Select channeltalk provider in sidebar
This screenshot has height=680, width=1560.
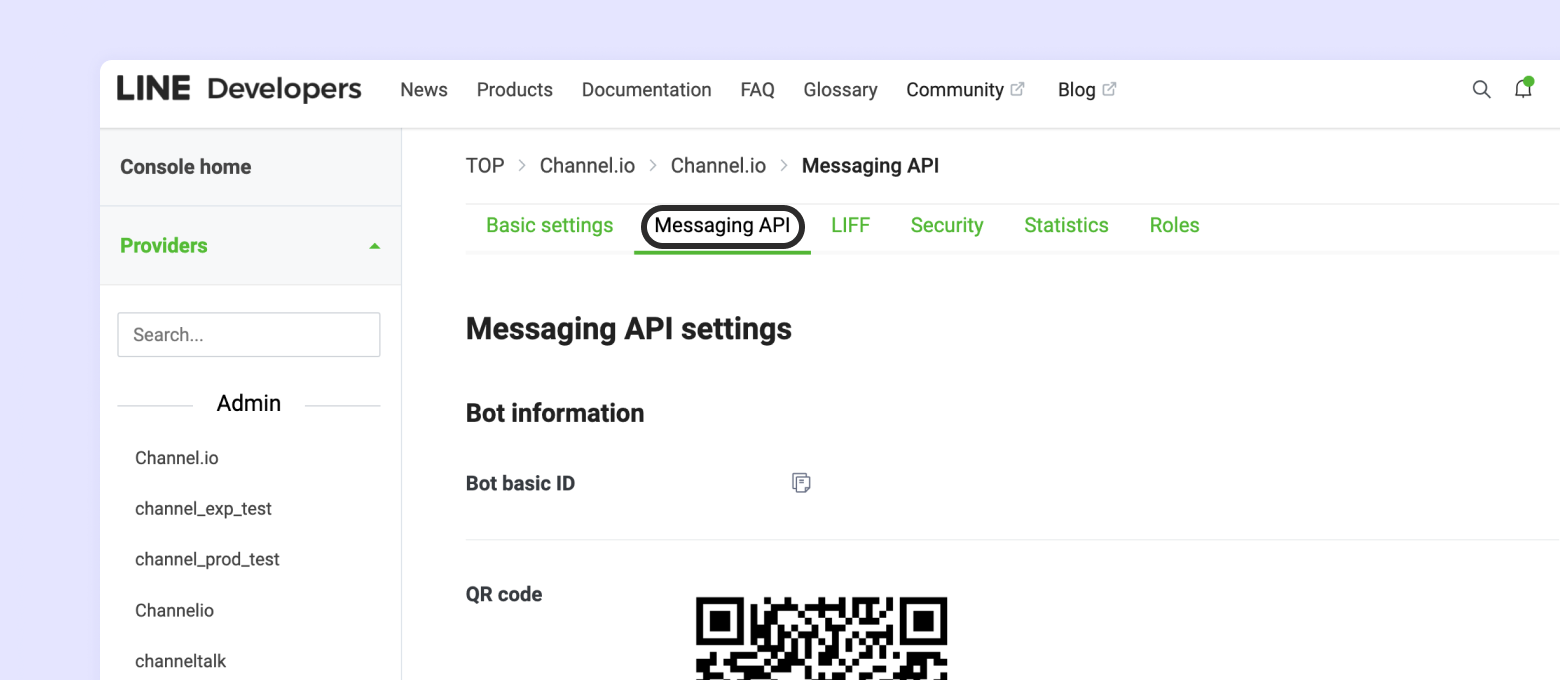(181, 661)
